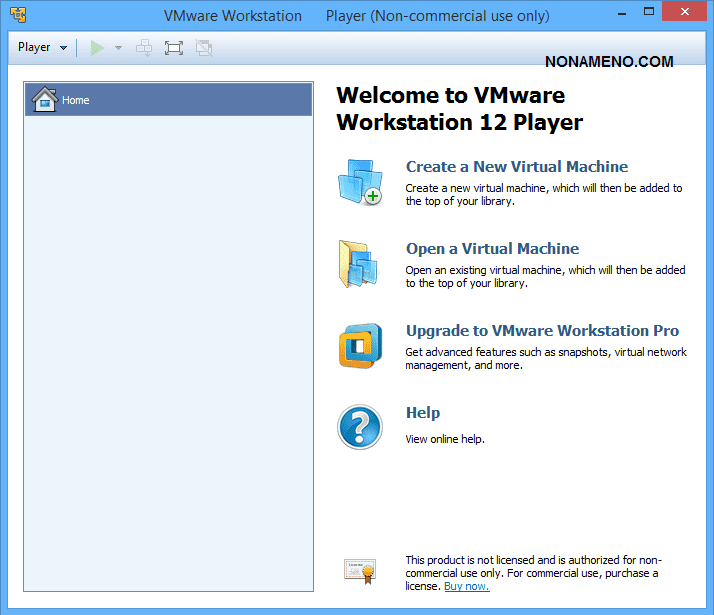
Task: Close the VMware Player window
Action: (x=682, y=14)
